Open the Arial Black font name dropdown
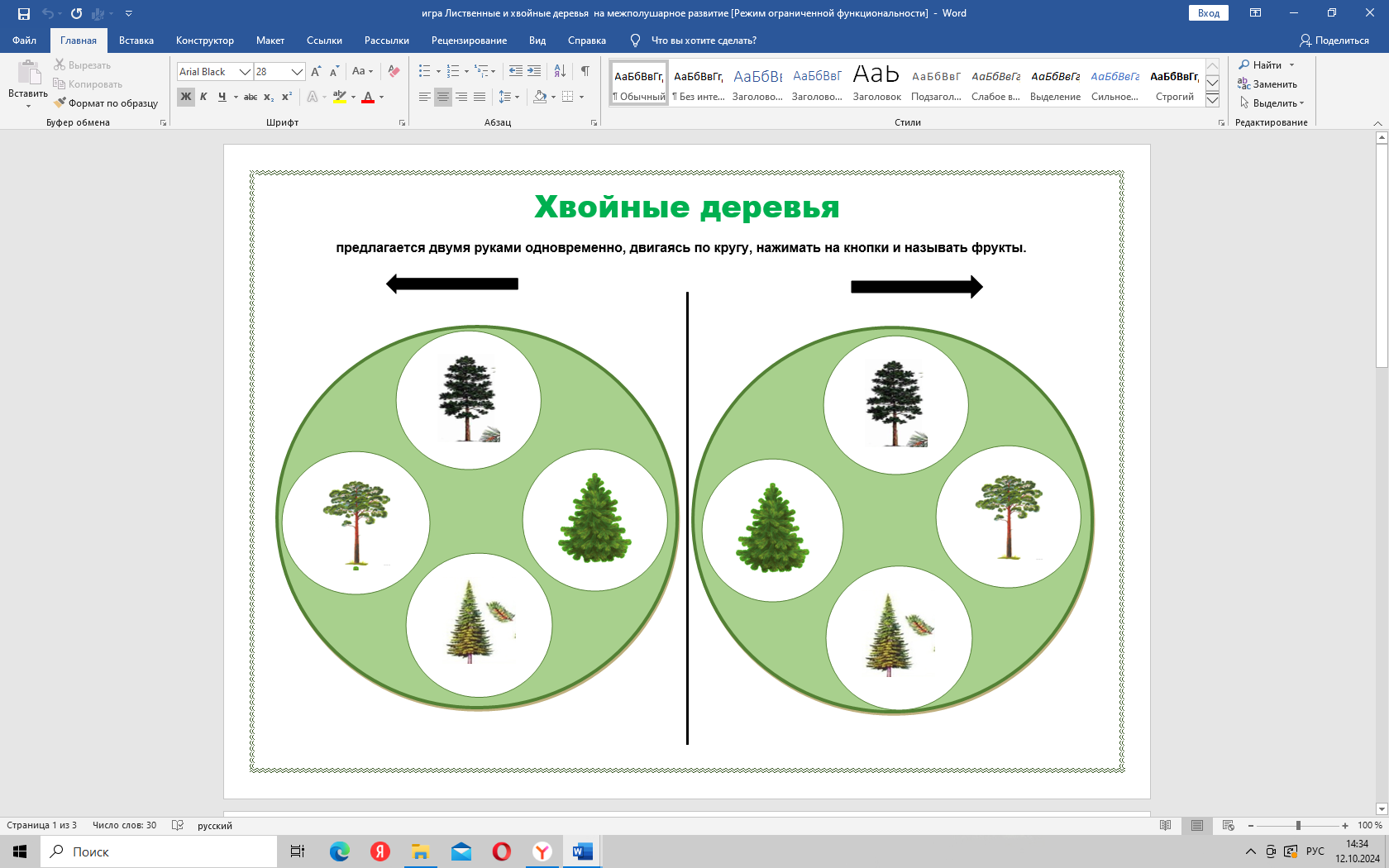The width and height of the screenshot is (1389, 868). [245, 72]
